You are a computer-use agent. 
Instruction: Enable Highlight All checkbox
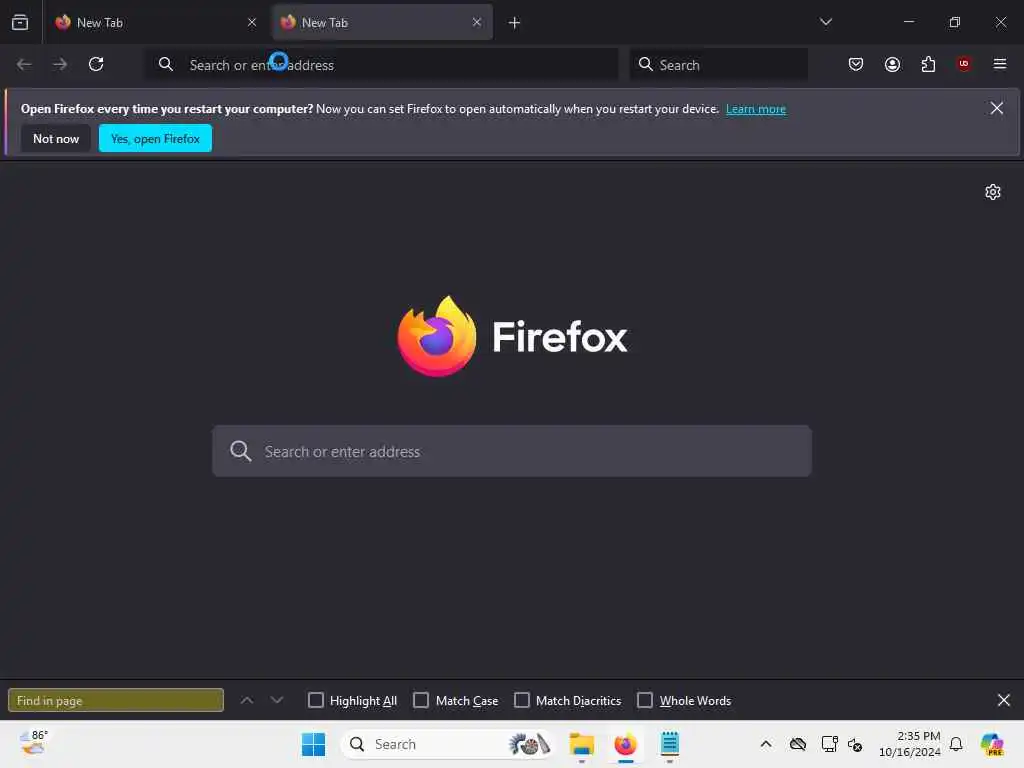click(315, 700)
